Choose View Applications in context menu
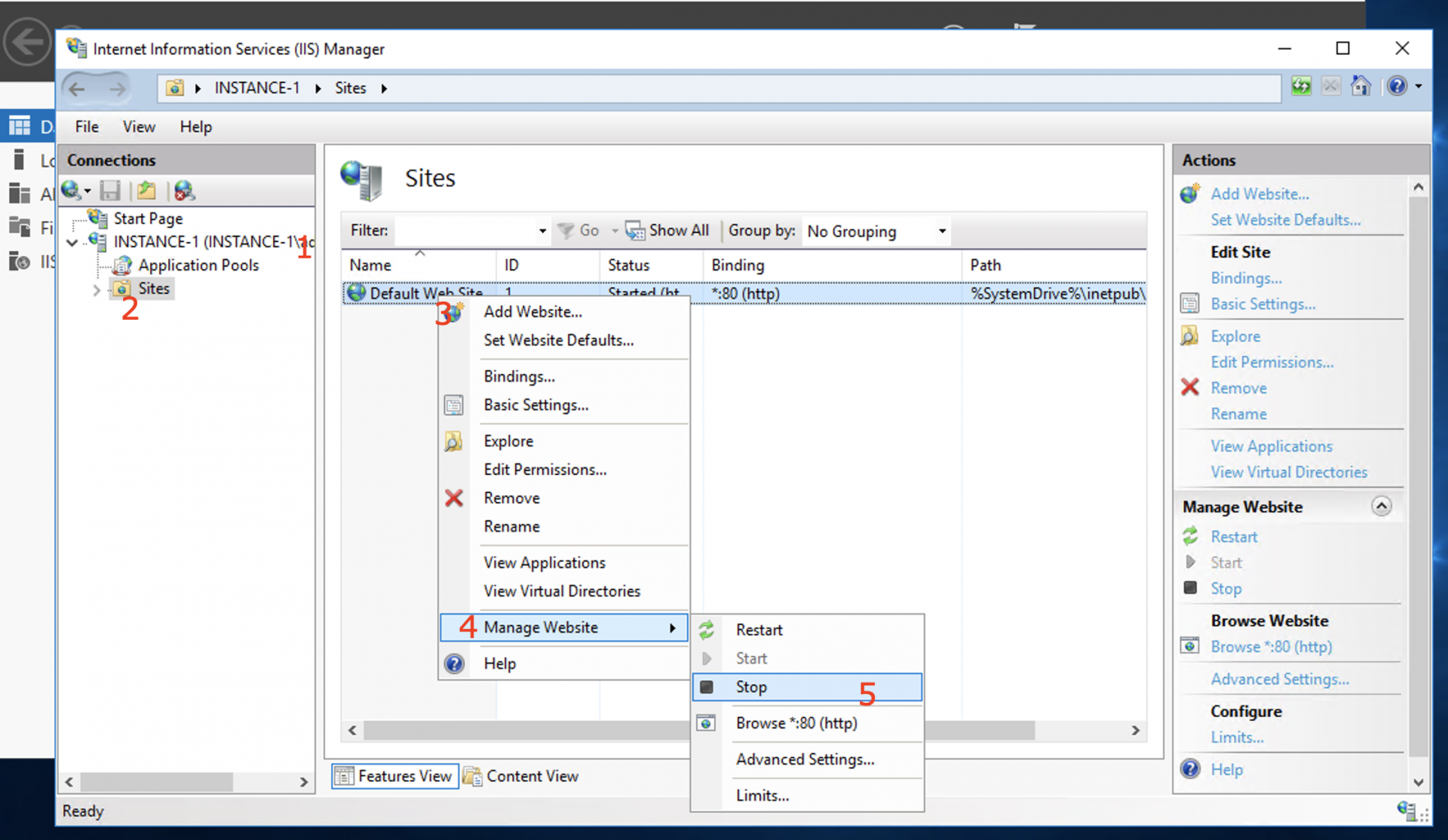 pos(544,563)
